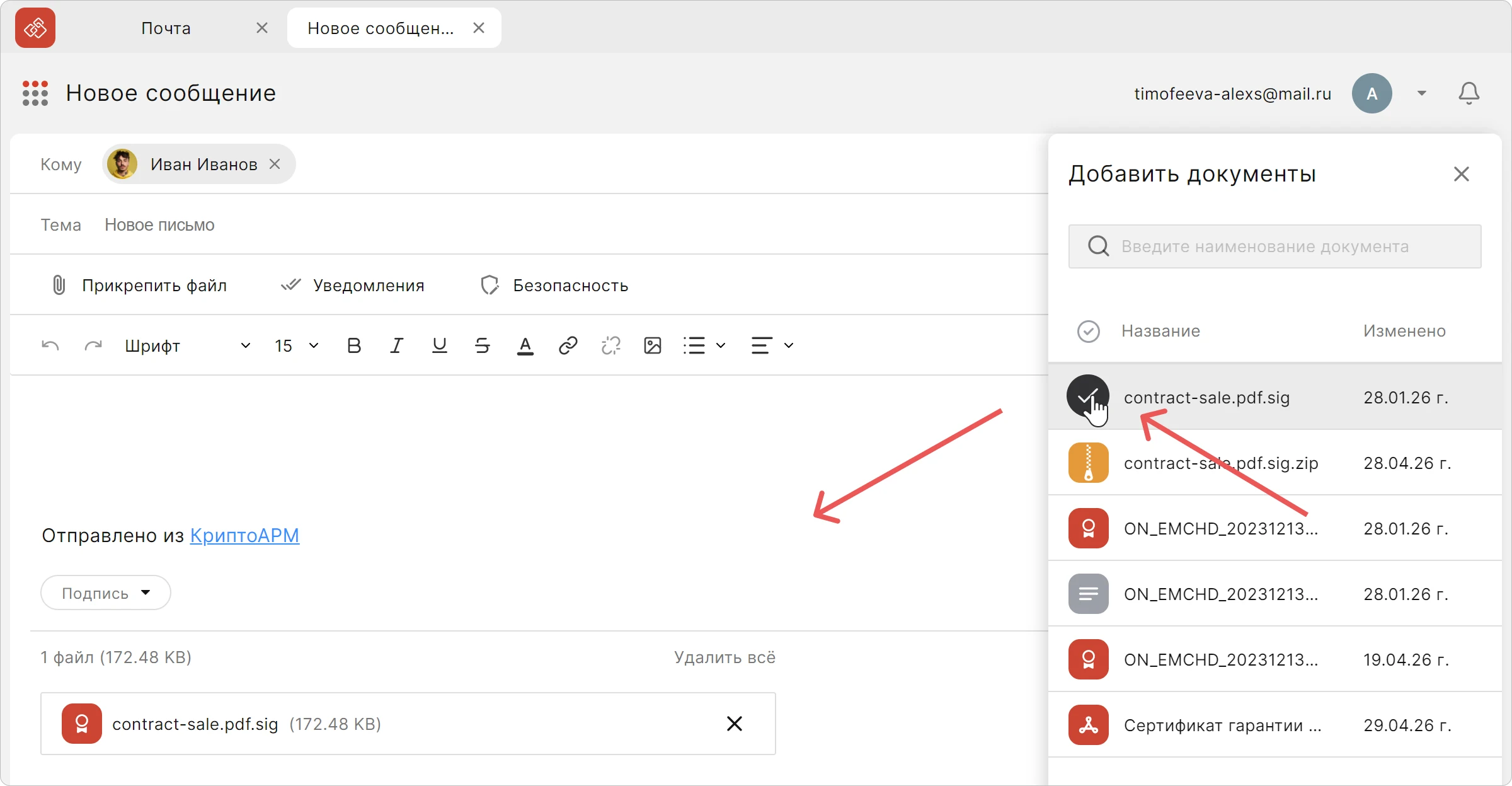This screenshot has width=1512, height=786.
Task: Toggle bold text formatting
Action: 354,345
